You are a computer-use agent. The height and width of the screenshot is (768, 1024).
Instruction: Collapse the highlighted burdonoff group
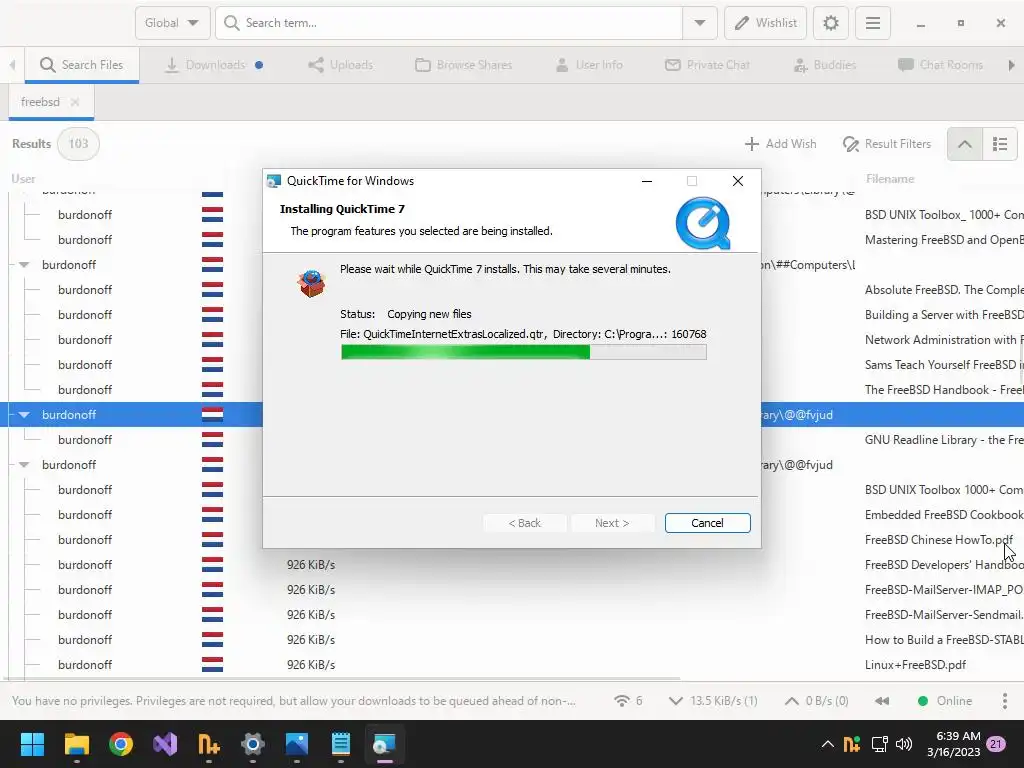pyautogui.click(x=24, y=415)
